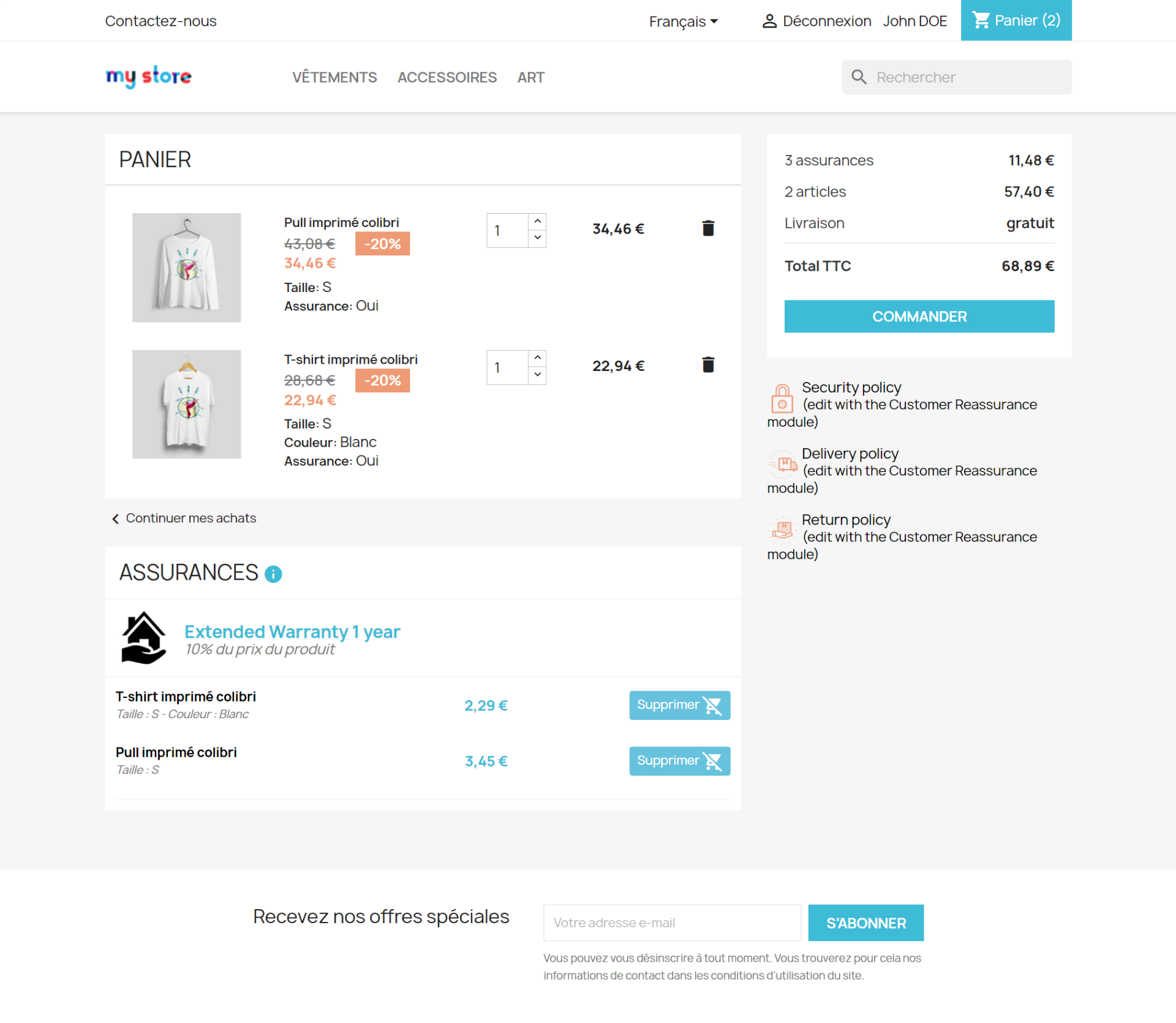This screenshot has width=1176, height=1023.
Task: Click the Delivery policy truck icon
Action: point(782,464)
